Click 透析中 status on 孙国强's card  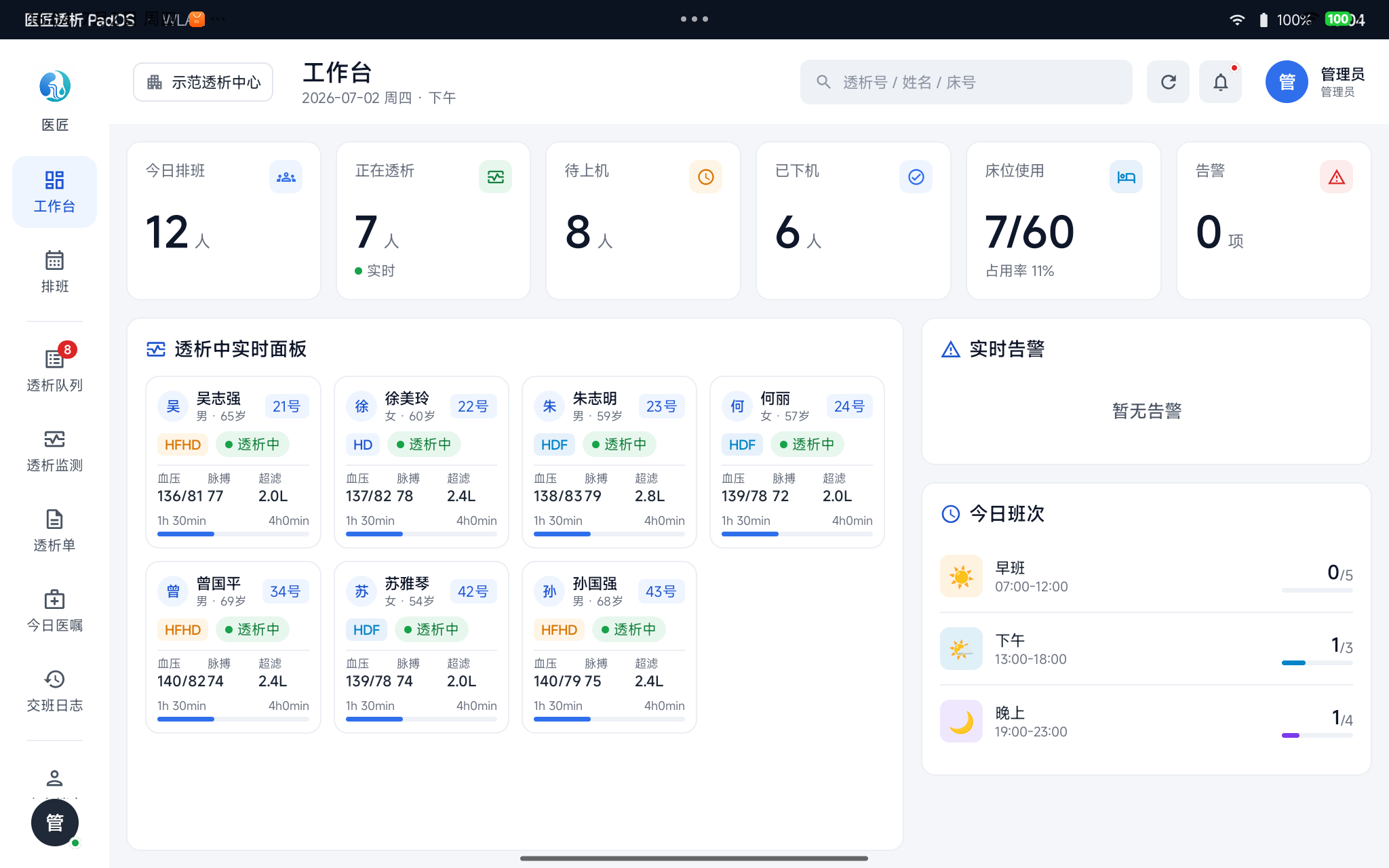point(629,630)
